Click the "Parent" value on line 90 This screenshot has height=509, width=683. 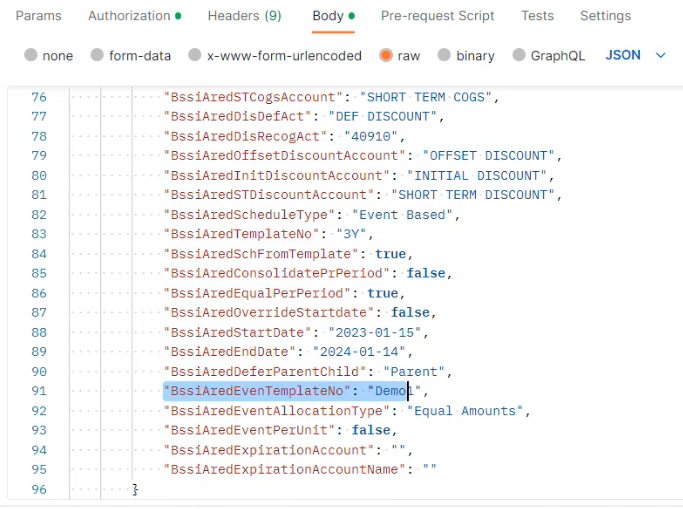click(x=414, y=371)
